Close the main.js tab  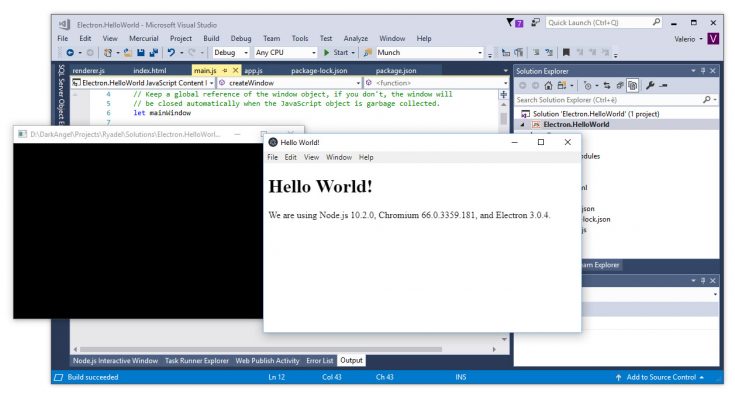tap(236, 70)
